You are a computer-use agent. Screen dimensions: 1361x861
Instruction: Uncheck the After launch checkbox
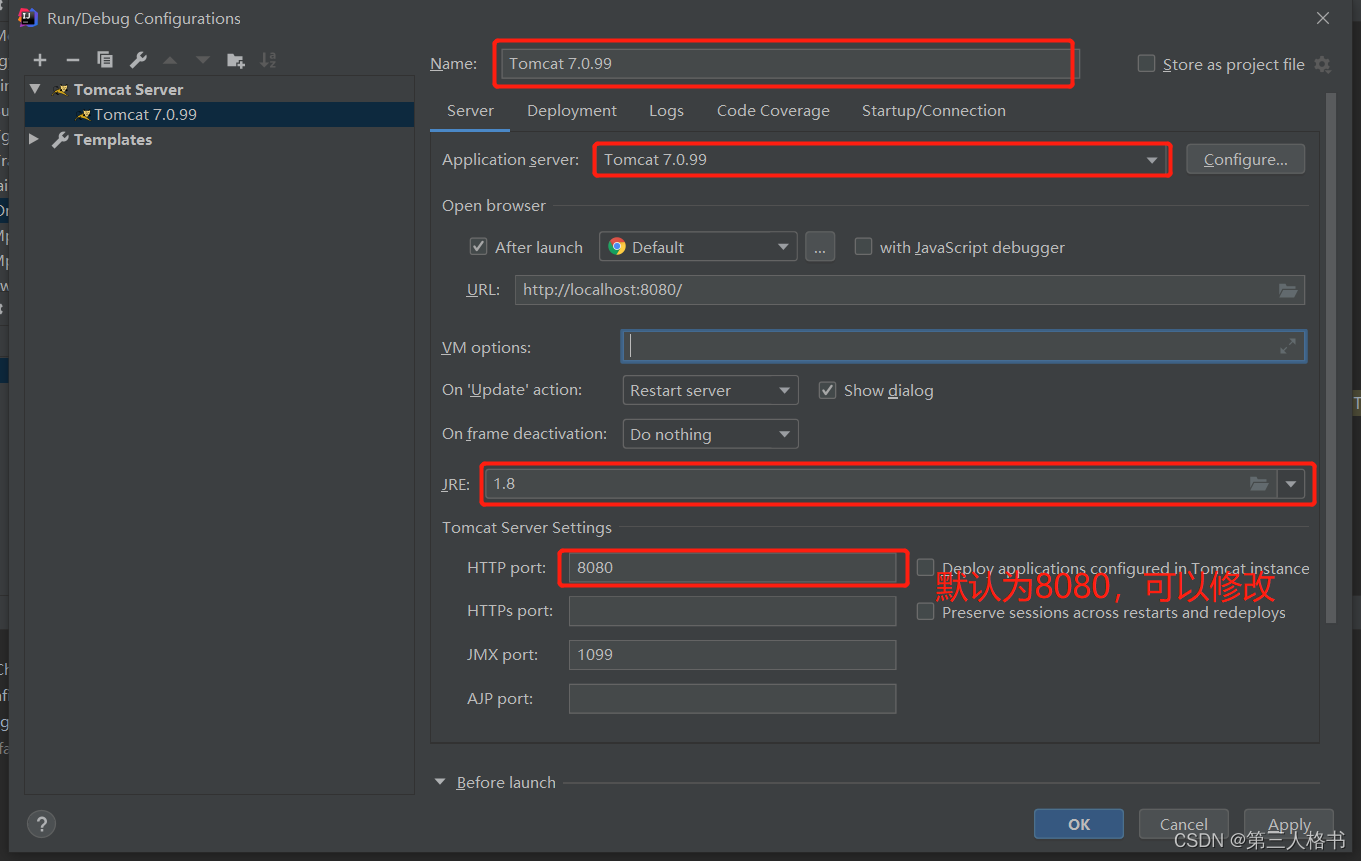coord(478,246)
